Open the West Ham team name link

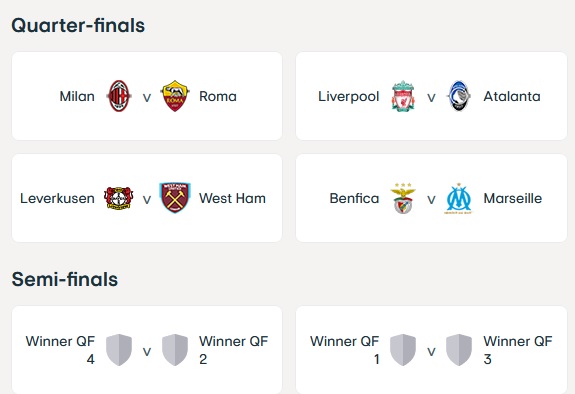point(232,198)
